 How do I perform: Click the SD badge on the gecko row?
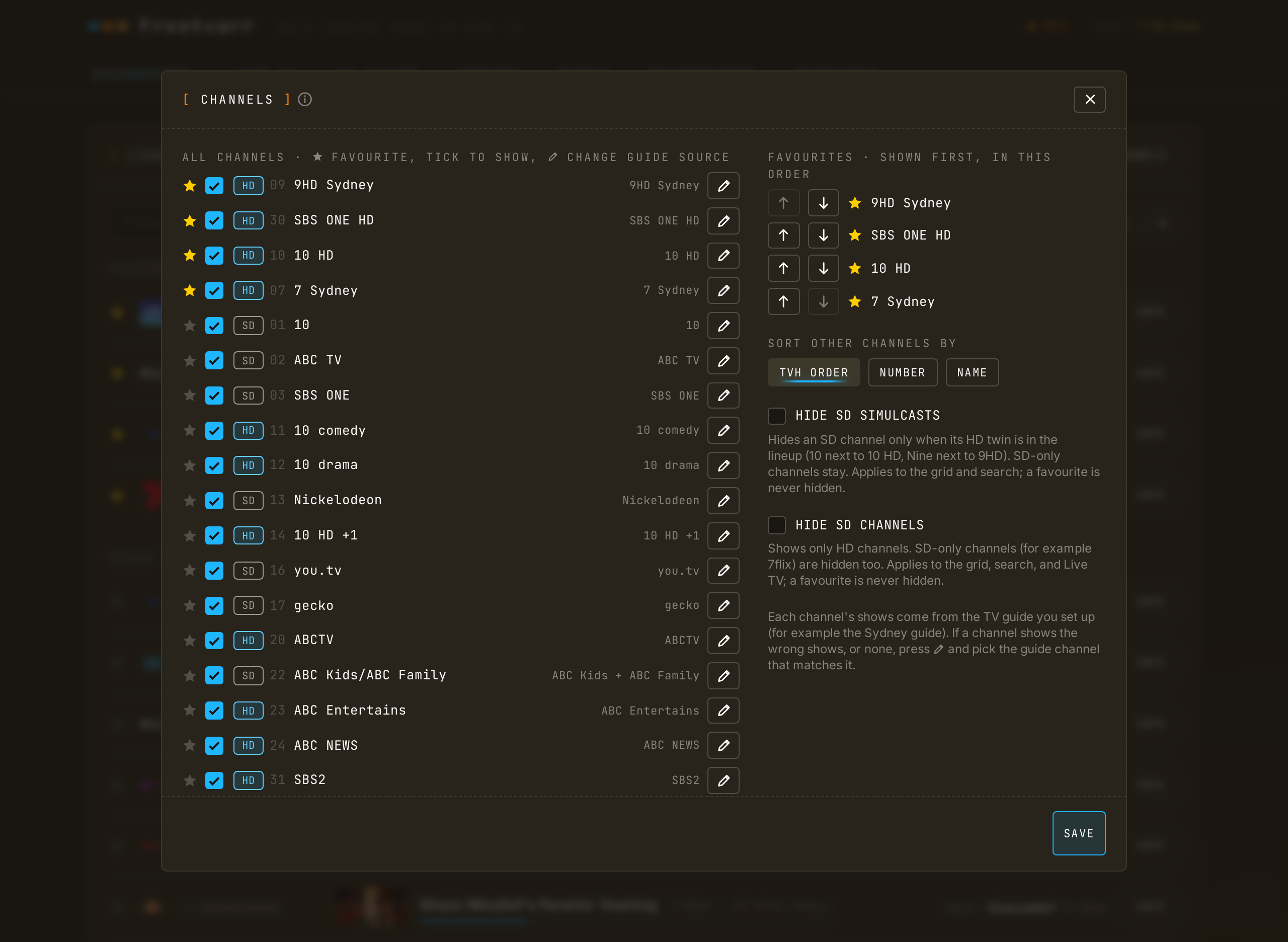pos(249,605)
